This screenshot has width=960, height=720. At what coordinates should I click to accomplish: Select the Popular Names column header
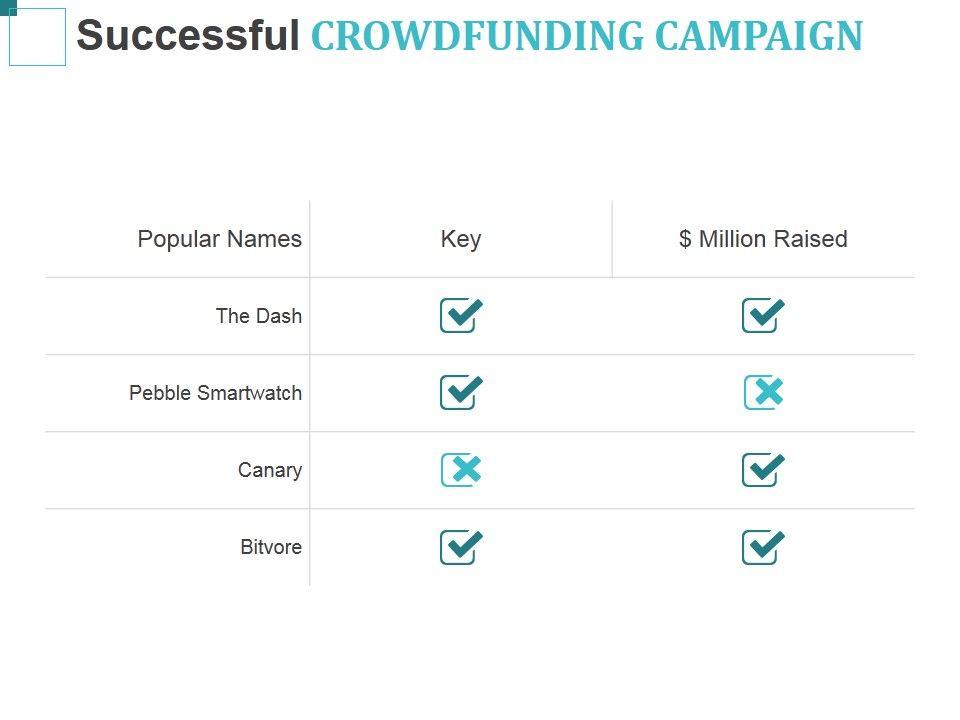[219, 239]
